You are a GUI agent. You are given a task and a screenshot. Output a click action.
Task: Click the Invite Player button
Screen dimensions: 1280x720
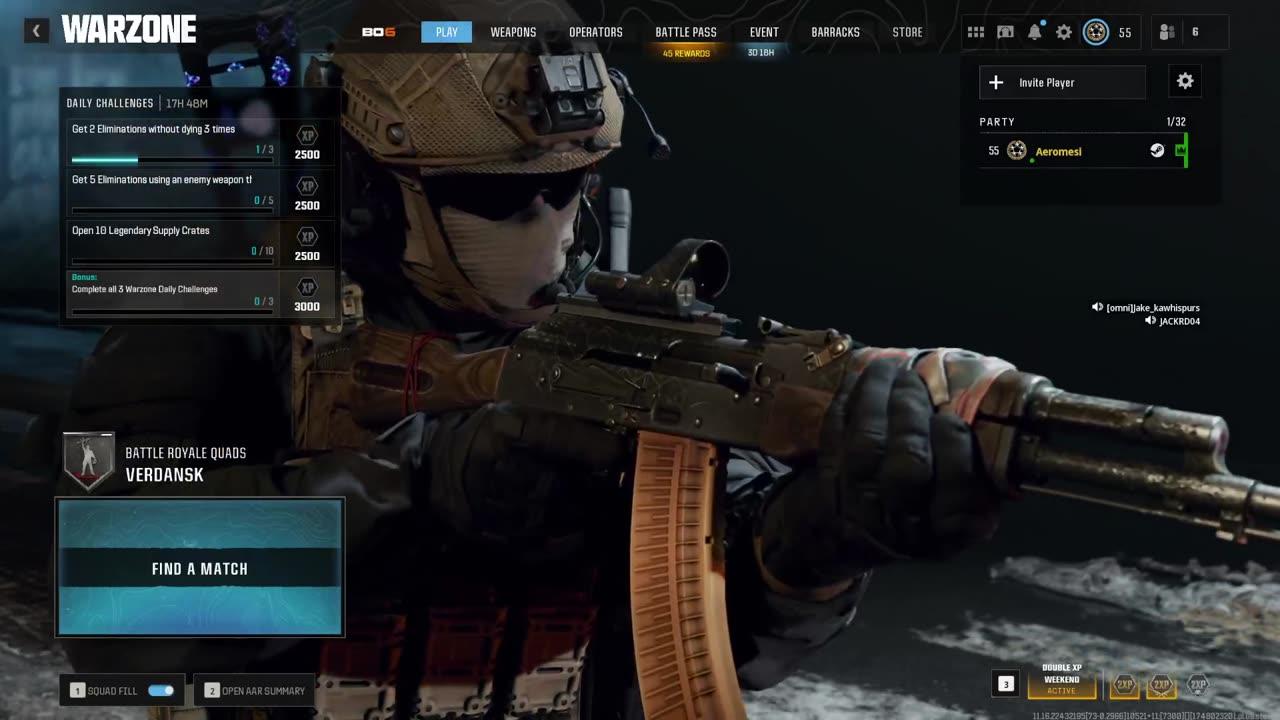pos(1063,82)
